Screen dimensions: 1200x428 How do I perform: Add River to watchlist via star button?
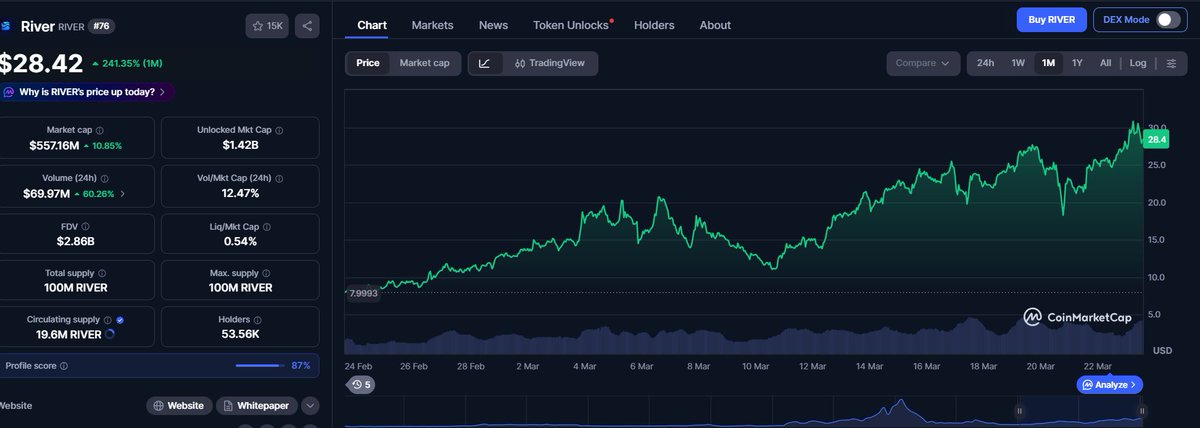click(267, 26)
